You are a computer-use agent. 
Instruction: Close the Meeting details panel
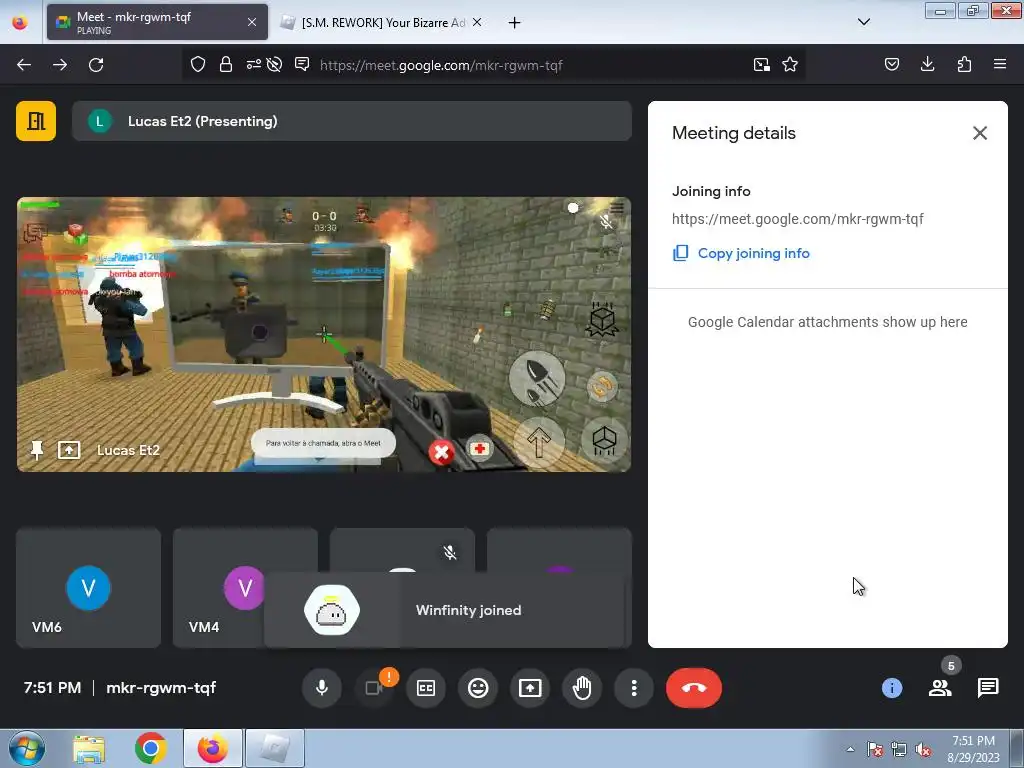(980, 133)
